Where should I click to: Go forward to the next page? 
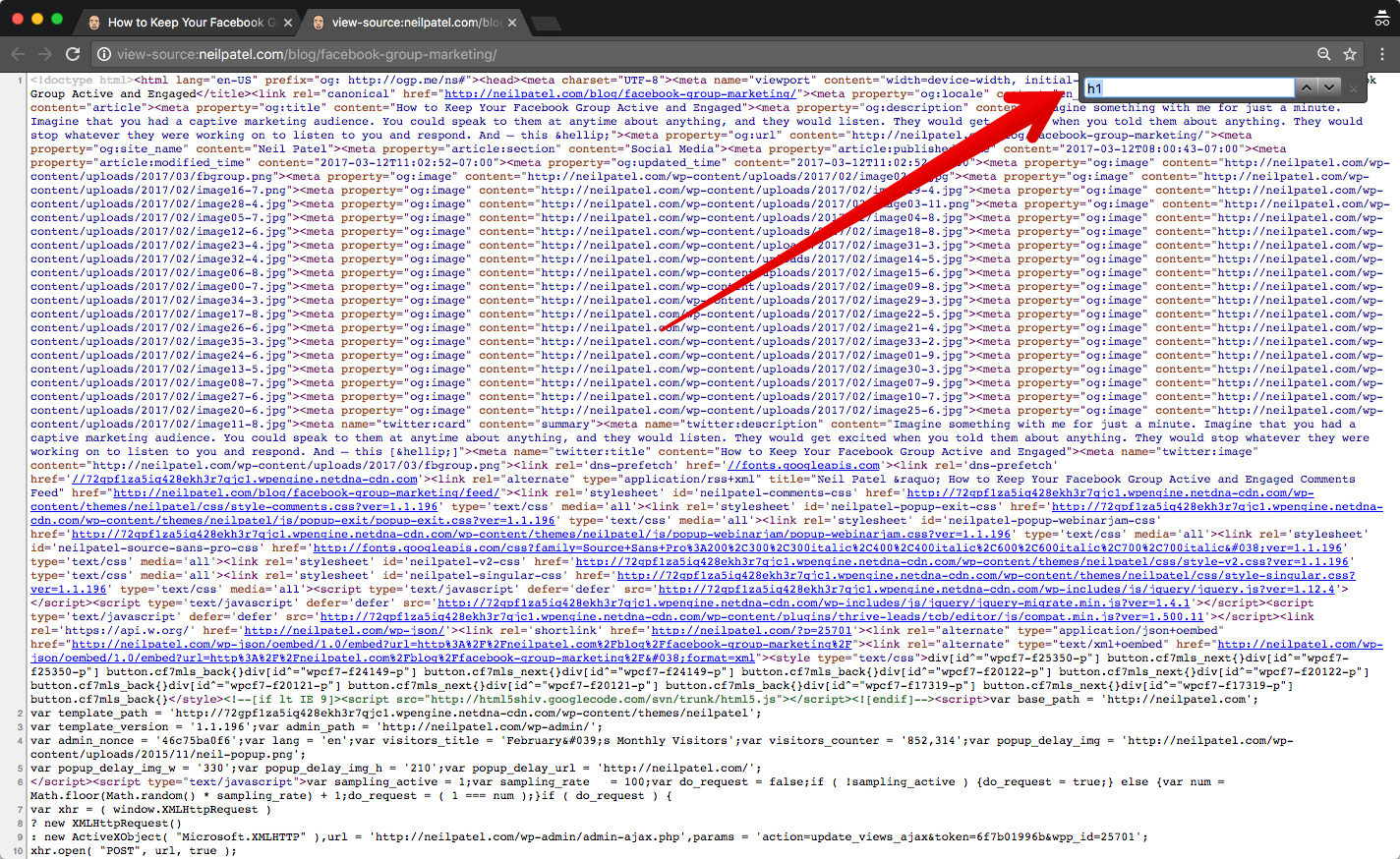(45, 54)
